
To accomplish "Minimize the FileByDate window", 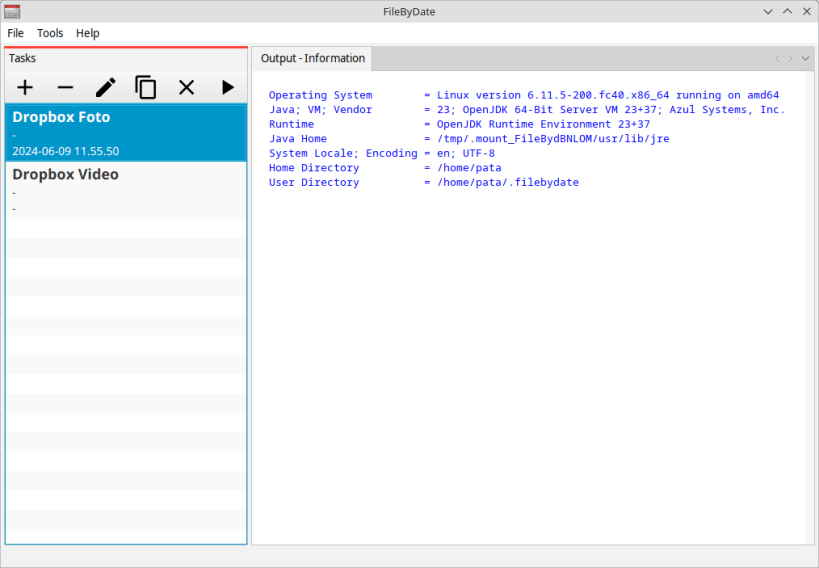I will coord(768,11).
